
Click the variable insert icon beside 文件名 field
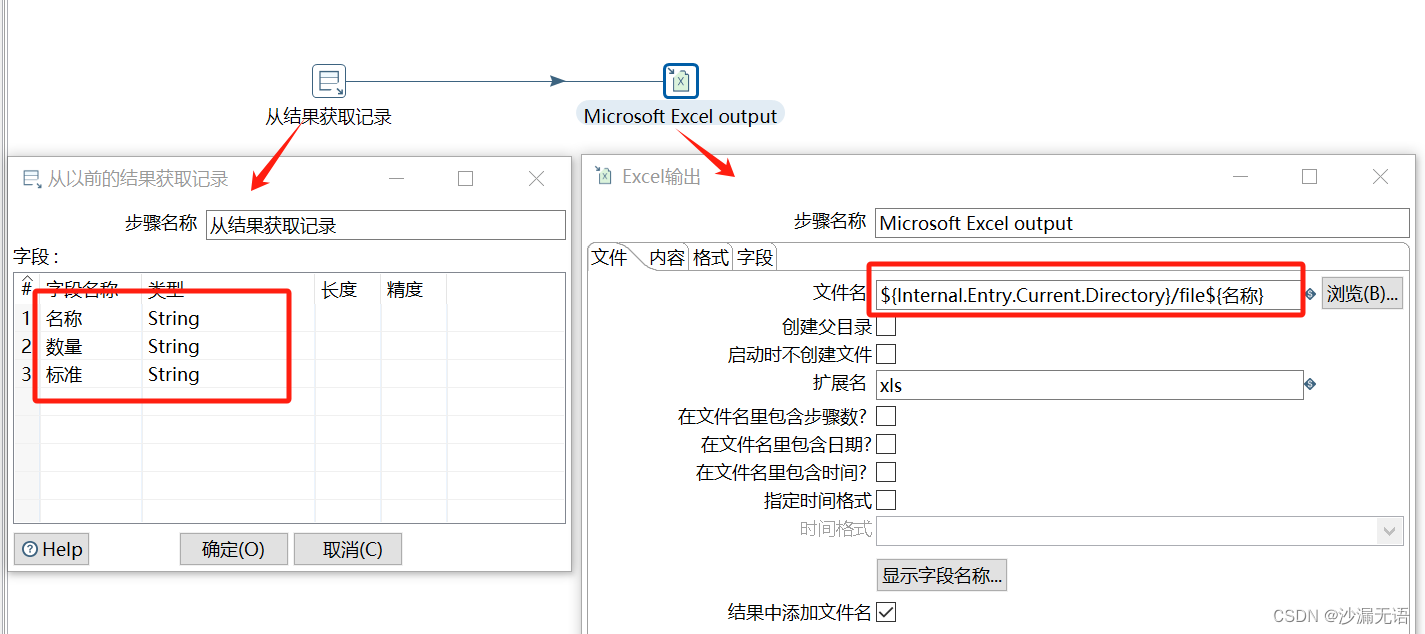click(1310, 293)
